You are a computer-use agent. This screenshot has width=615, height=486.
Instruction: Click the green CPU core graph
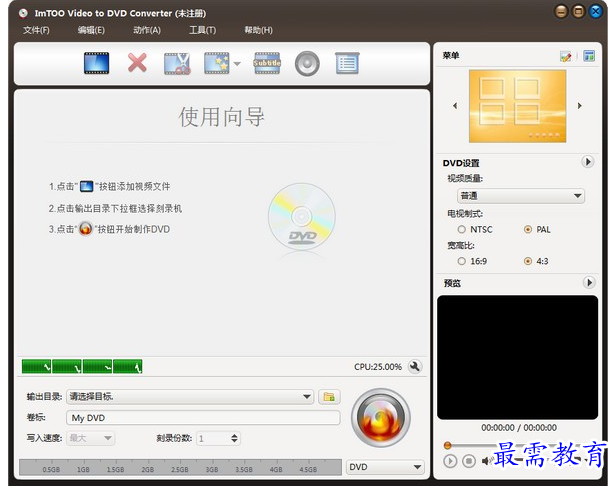(x=82, y=366)
